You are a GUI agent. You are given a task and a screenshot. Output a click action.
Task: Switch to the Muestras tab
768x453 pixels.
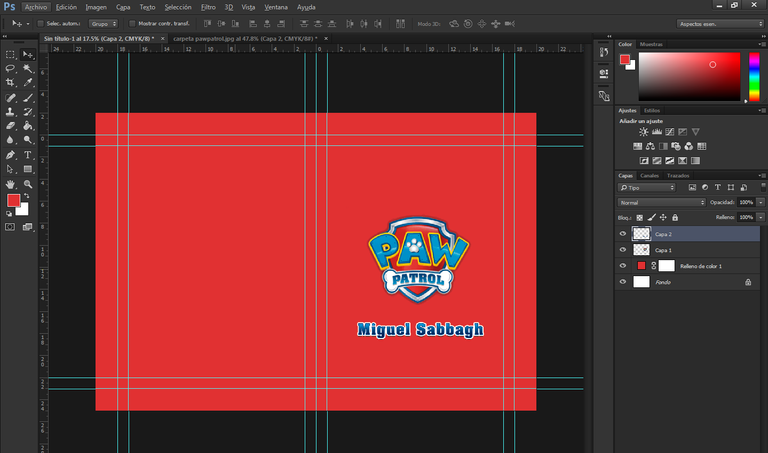(x=651, y=44)
